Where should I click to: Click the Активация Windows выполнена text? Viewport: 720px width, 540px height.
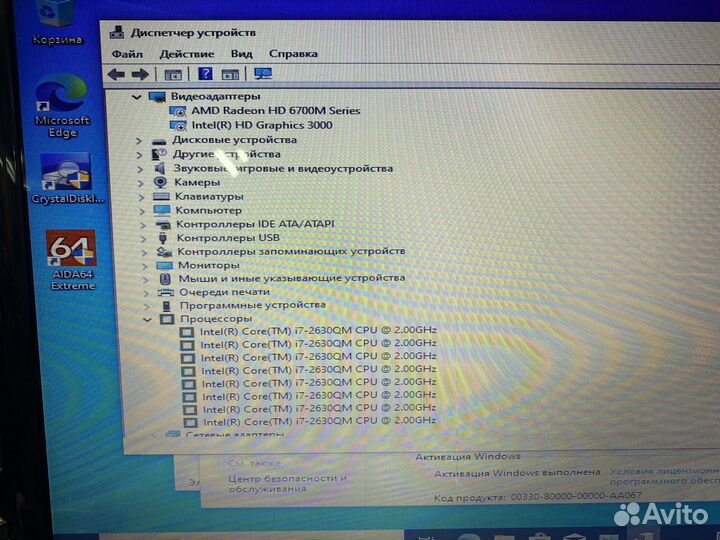pos(517,473)
